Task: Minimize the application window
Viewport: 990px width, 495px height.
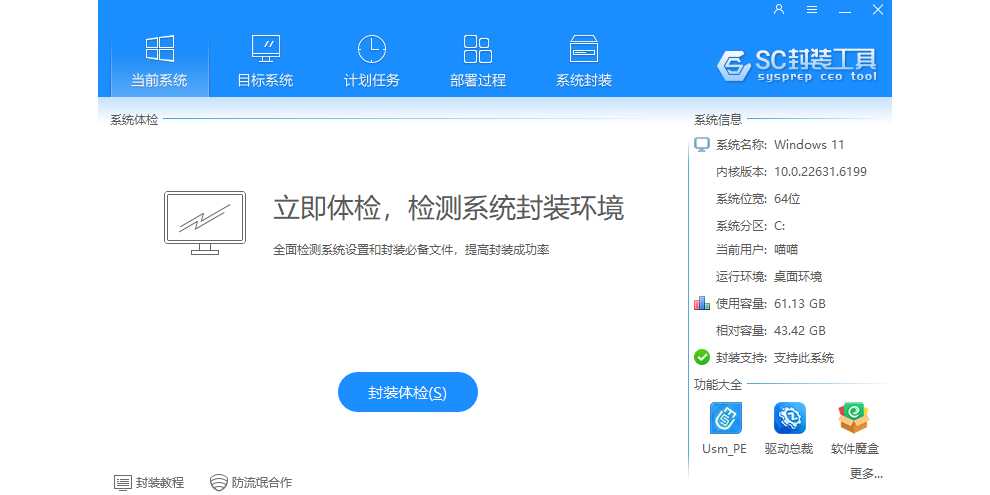Action: (845, 10)
